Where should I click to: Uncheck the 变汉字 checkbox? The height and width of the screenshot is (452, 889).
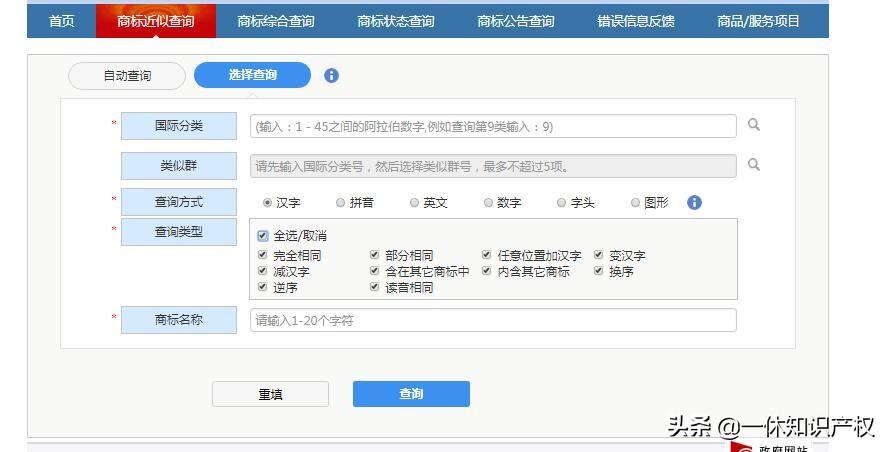(598, 255)
